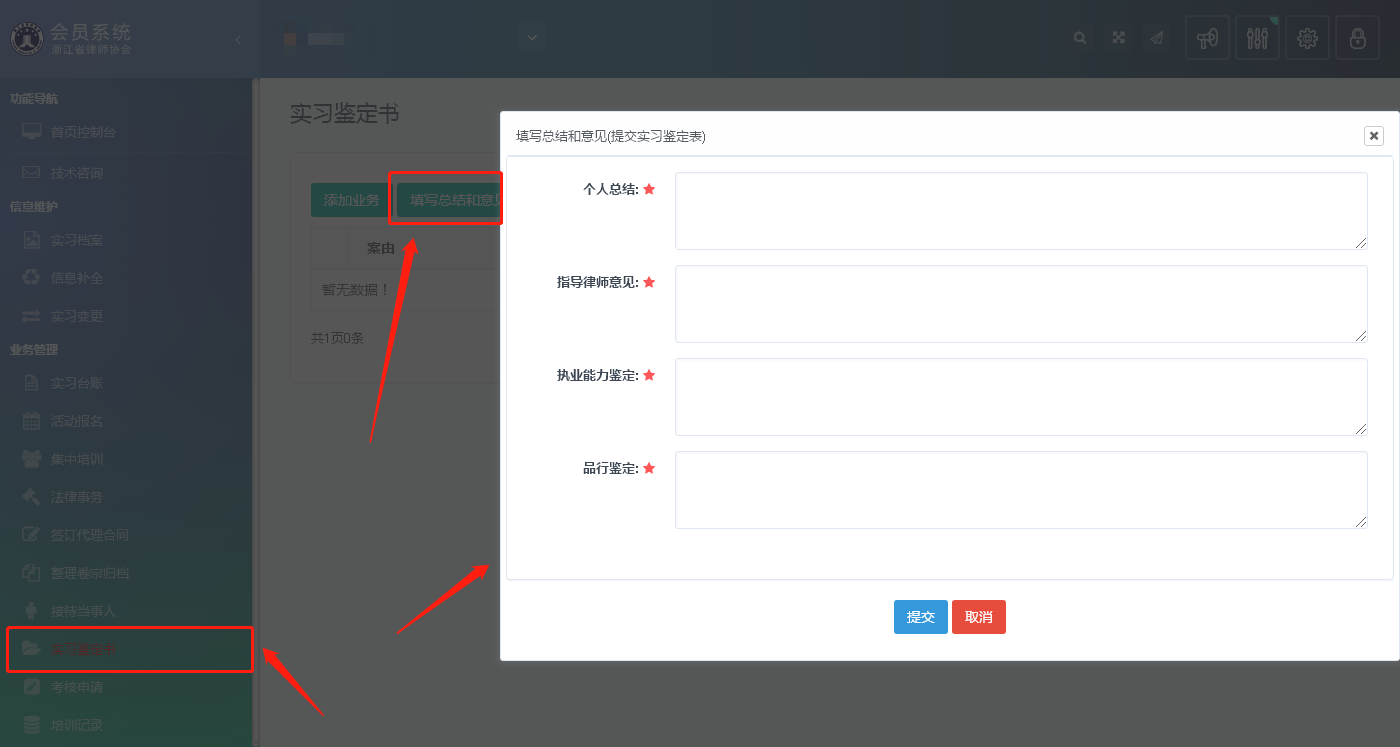Expand the top bar dropdown arrow
Viewport: 1400px width, 747px height.
tap(532, 38)
